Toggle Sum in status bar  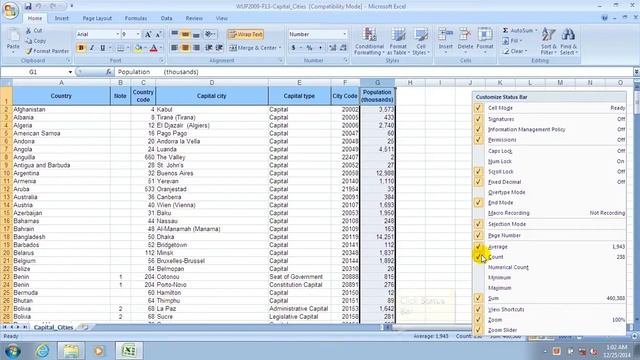coord(549,298)
